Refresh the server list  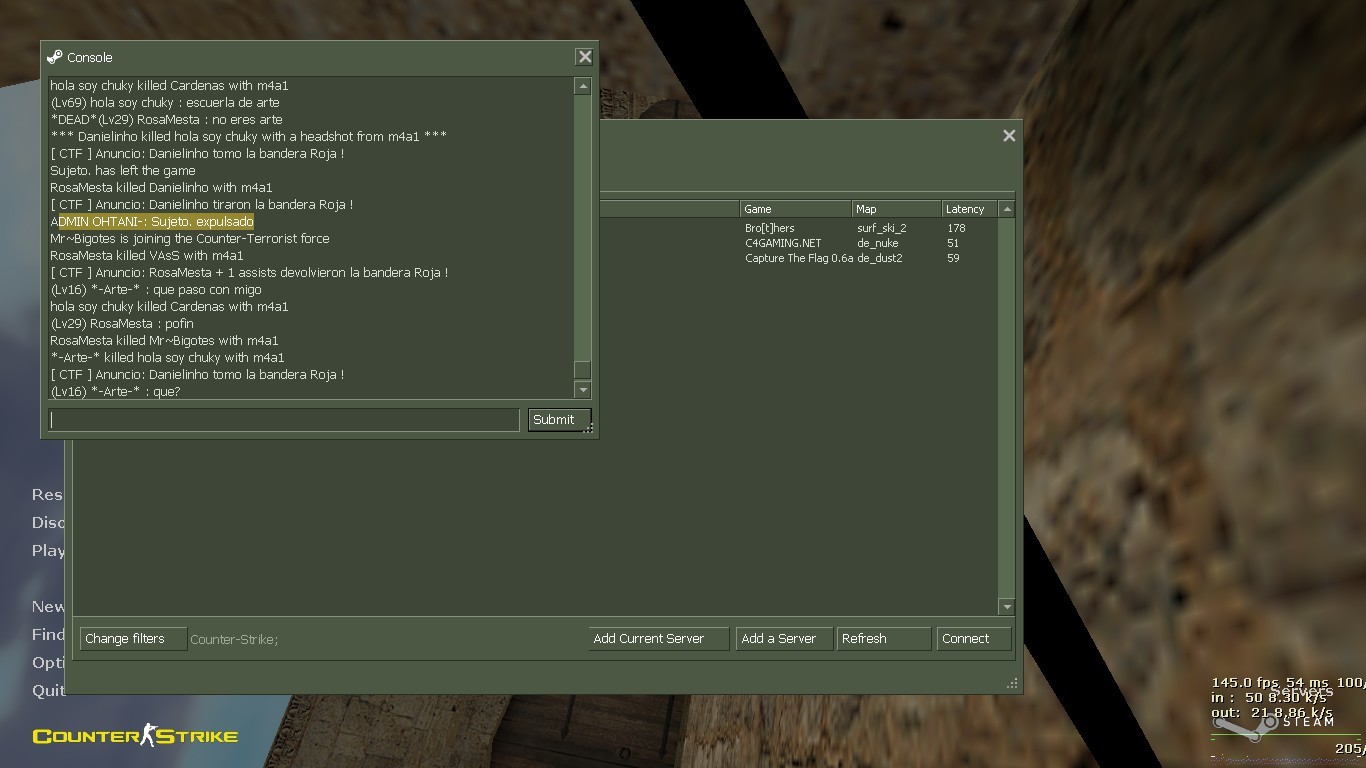pyautogui.click(x=883, y=639)
